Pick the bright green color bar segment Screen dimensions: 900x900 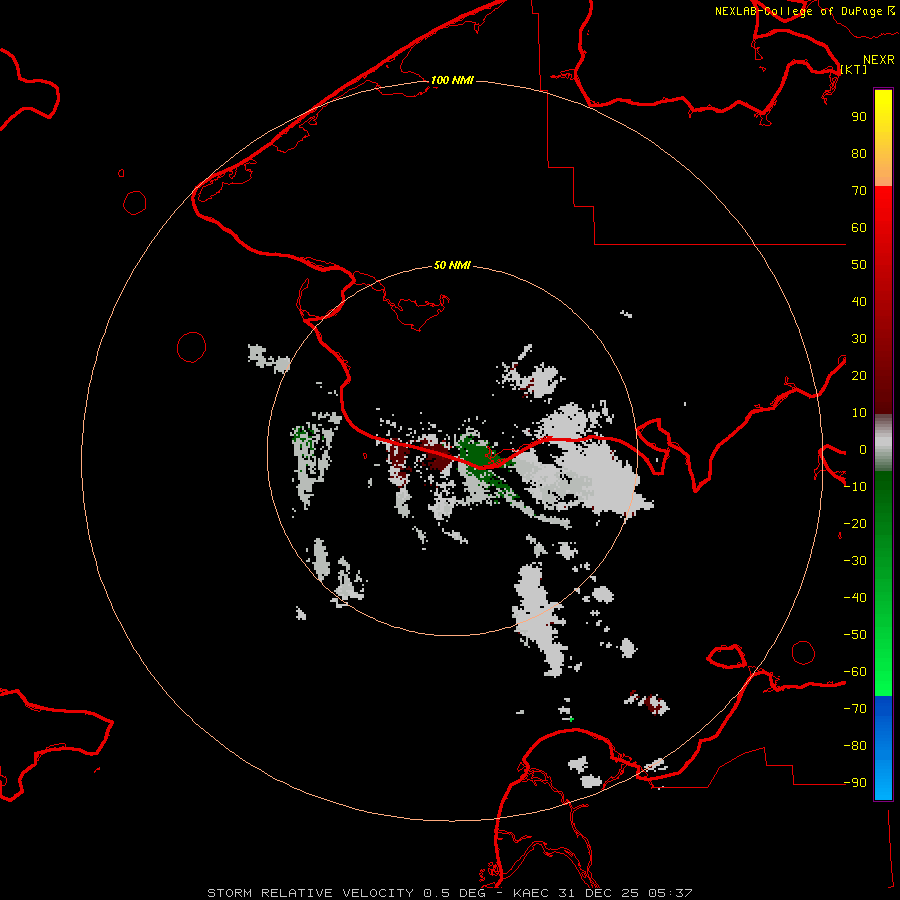click(x=883, y=584)
